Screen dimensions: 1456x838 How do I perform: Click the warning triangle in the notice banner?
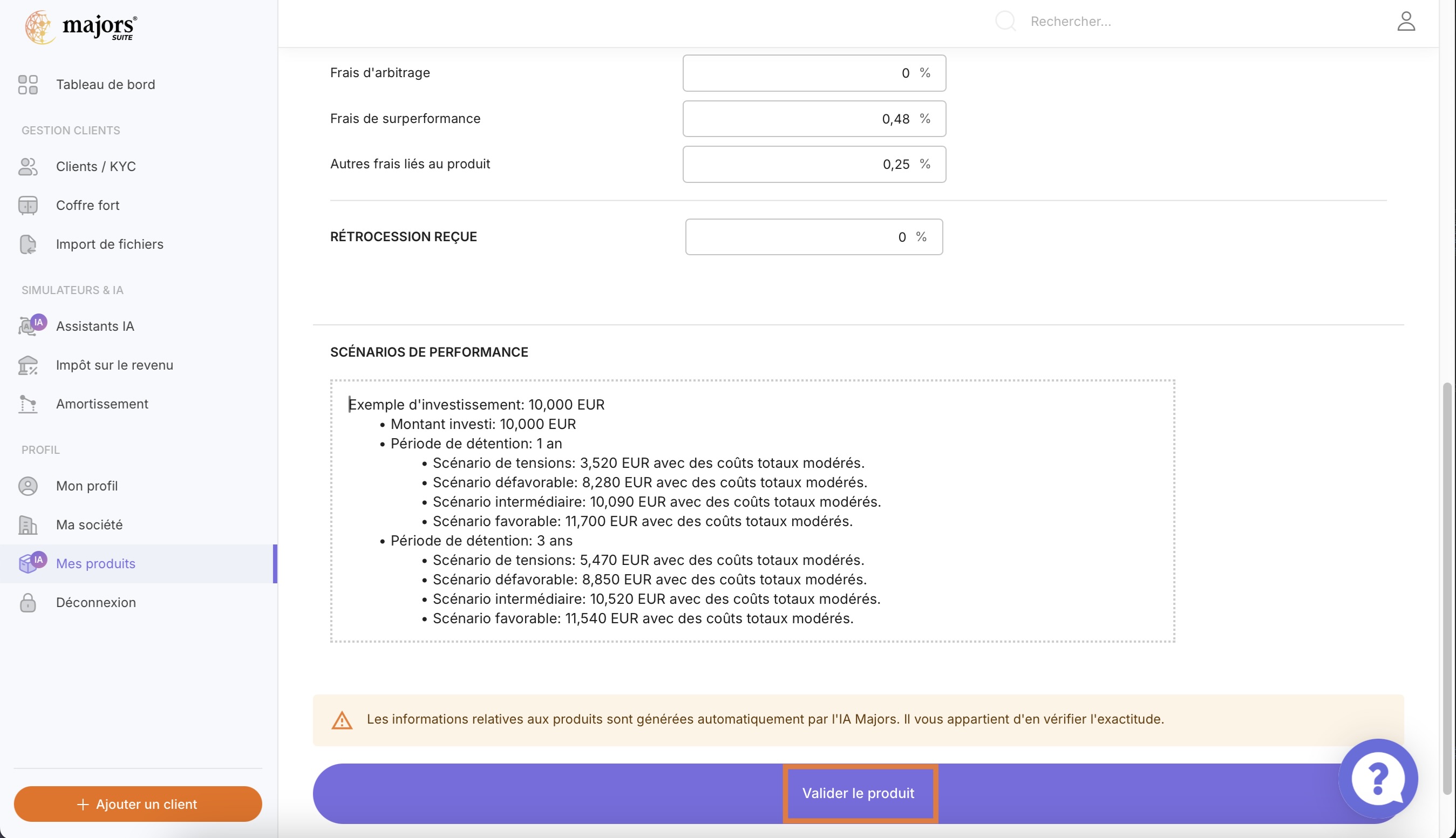coord(343,719)
